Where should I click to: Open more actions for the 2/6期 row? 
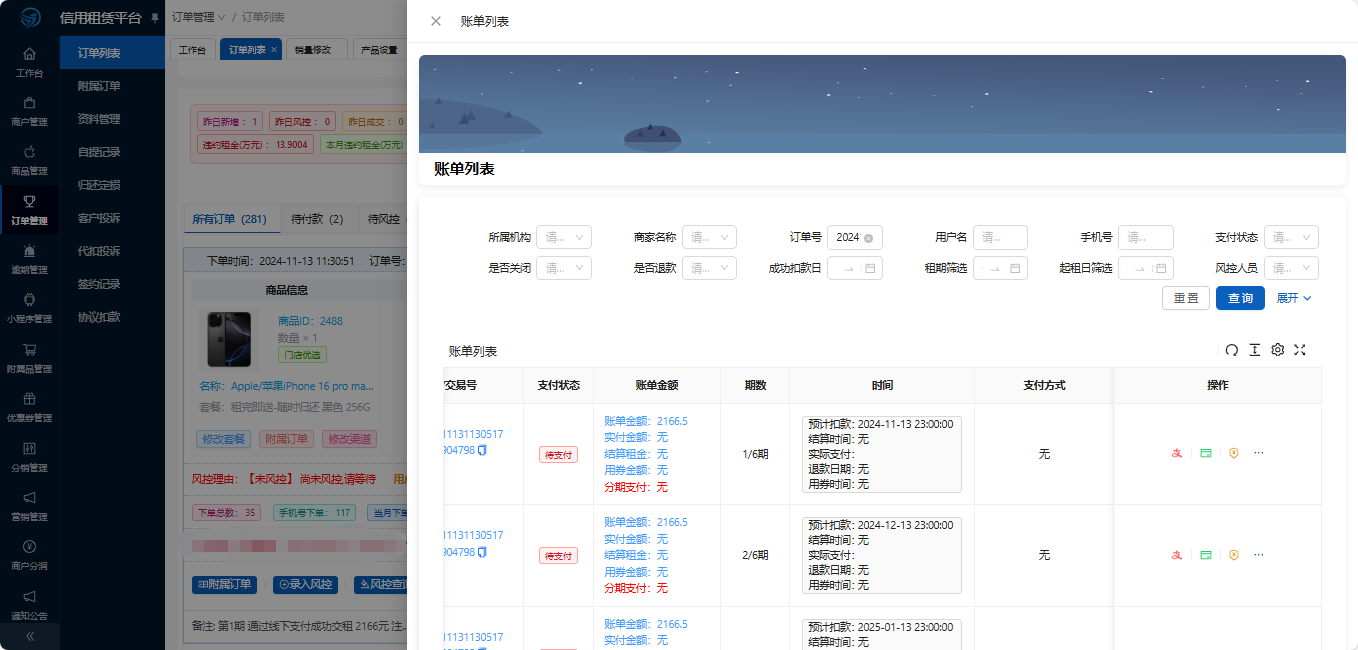click(1259, 555)
